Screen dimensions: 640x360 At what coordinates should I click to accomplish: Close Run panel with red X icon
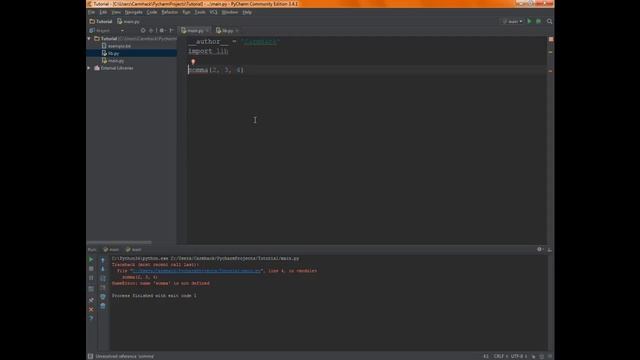coord(91,309)
